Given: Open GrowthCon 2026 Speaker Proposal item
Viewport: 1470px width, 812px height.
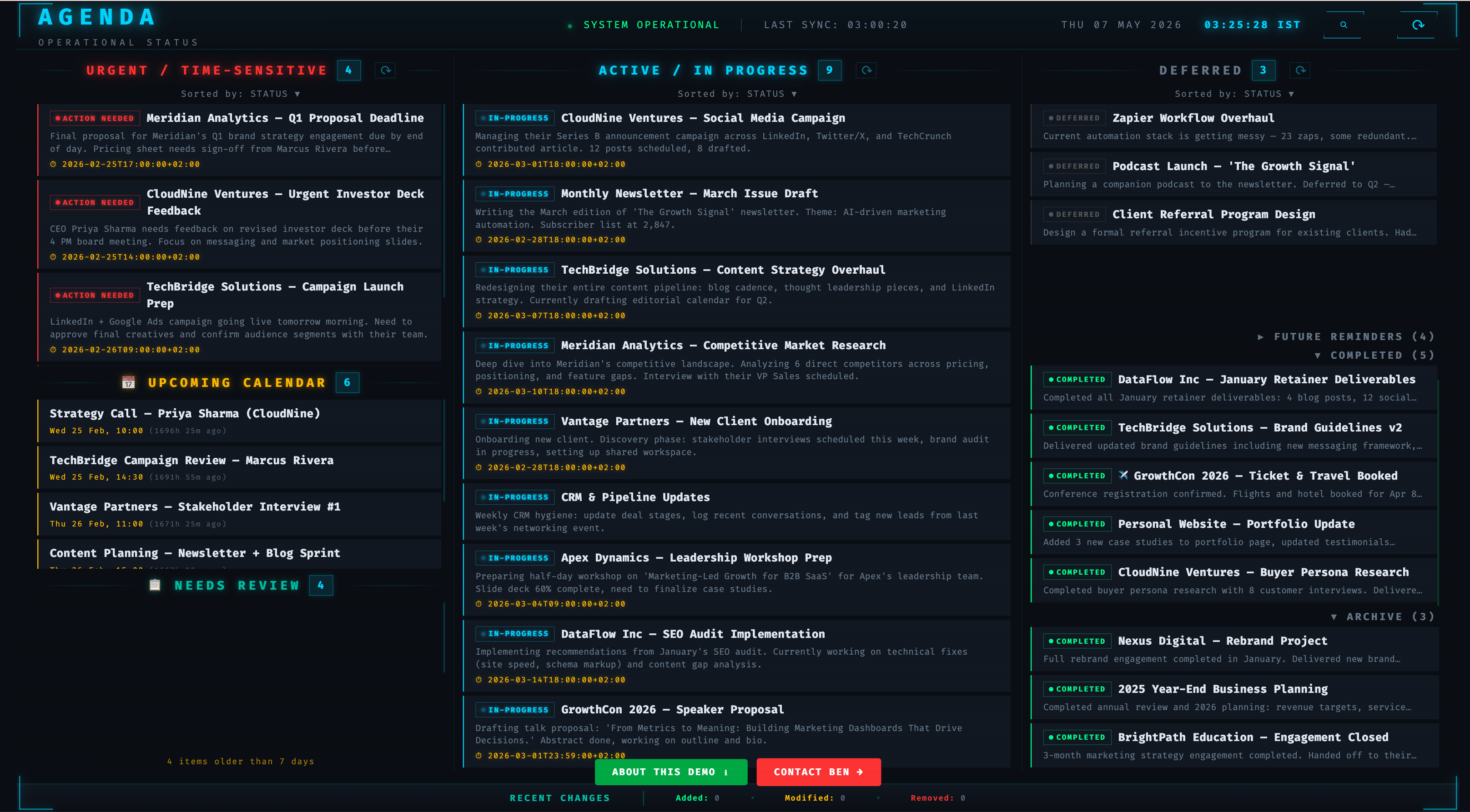Looking at the screenshot, I should click(x=737, y=732).
